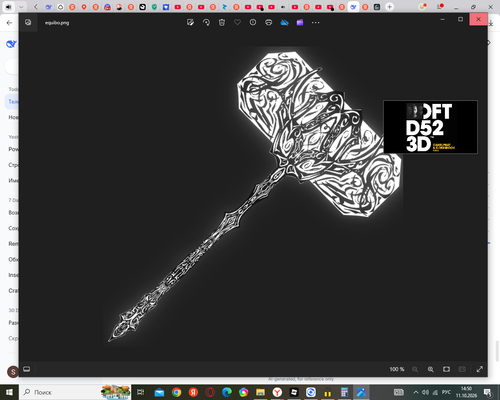Screen dimensions: 500x400
Task: Open the three-dots See more menu in Photos
Action: [315, 22]
